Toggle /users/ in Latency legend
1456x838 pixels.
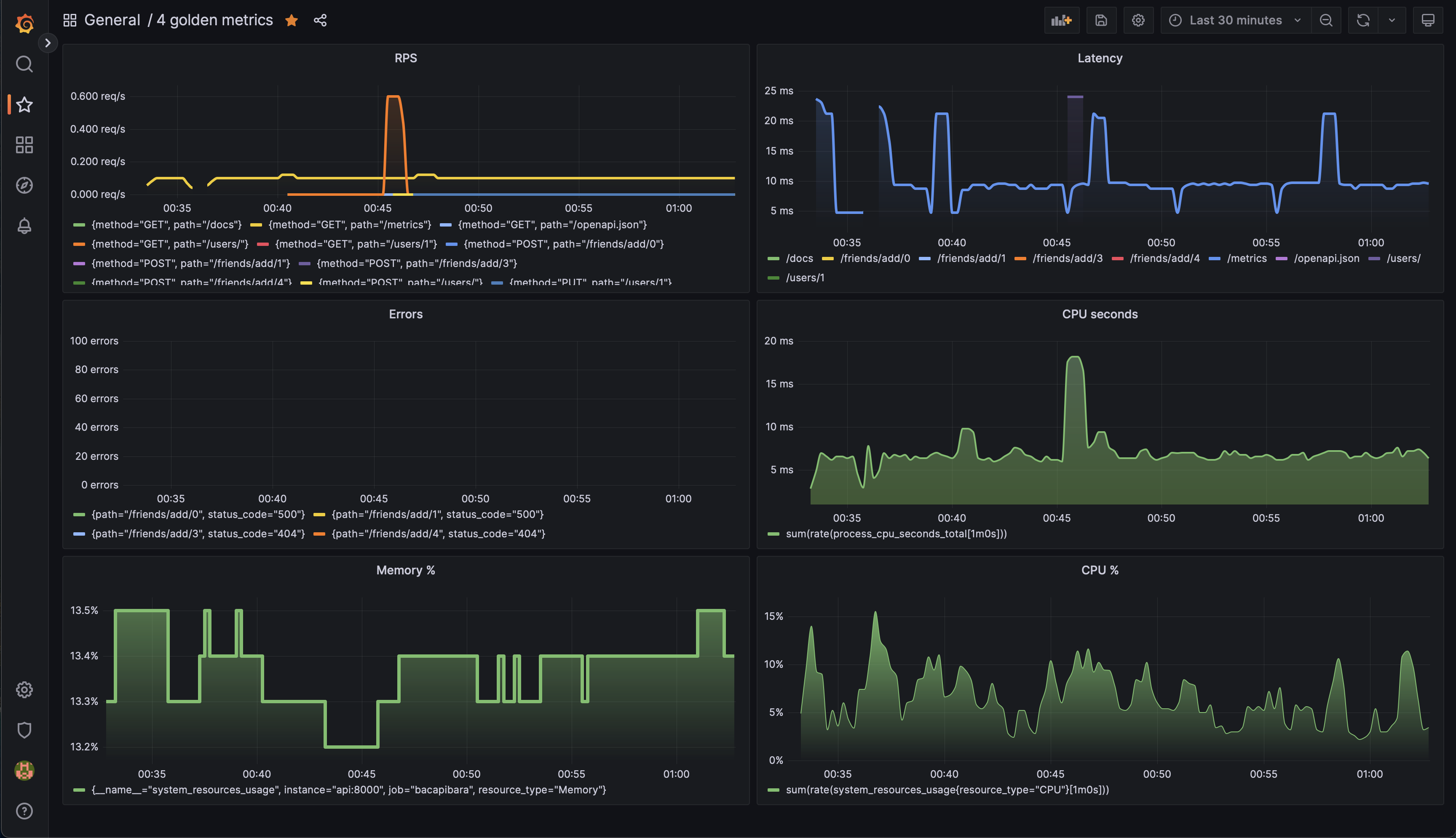(x=1403, y=259)
